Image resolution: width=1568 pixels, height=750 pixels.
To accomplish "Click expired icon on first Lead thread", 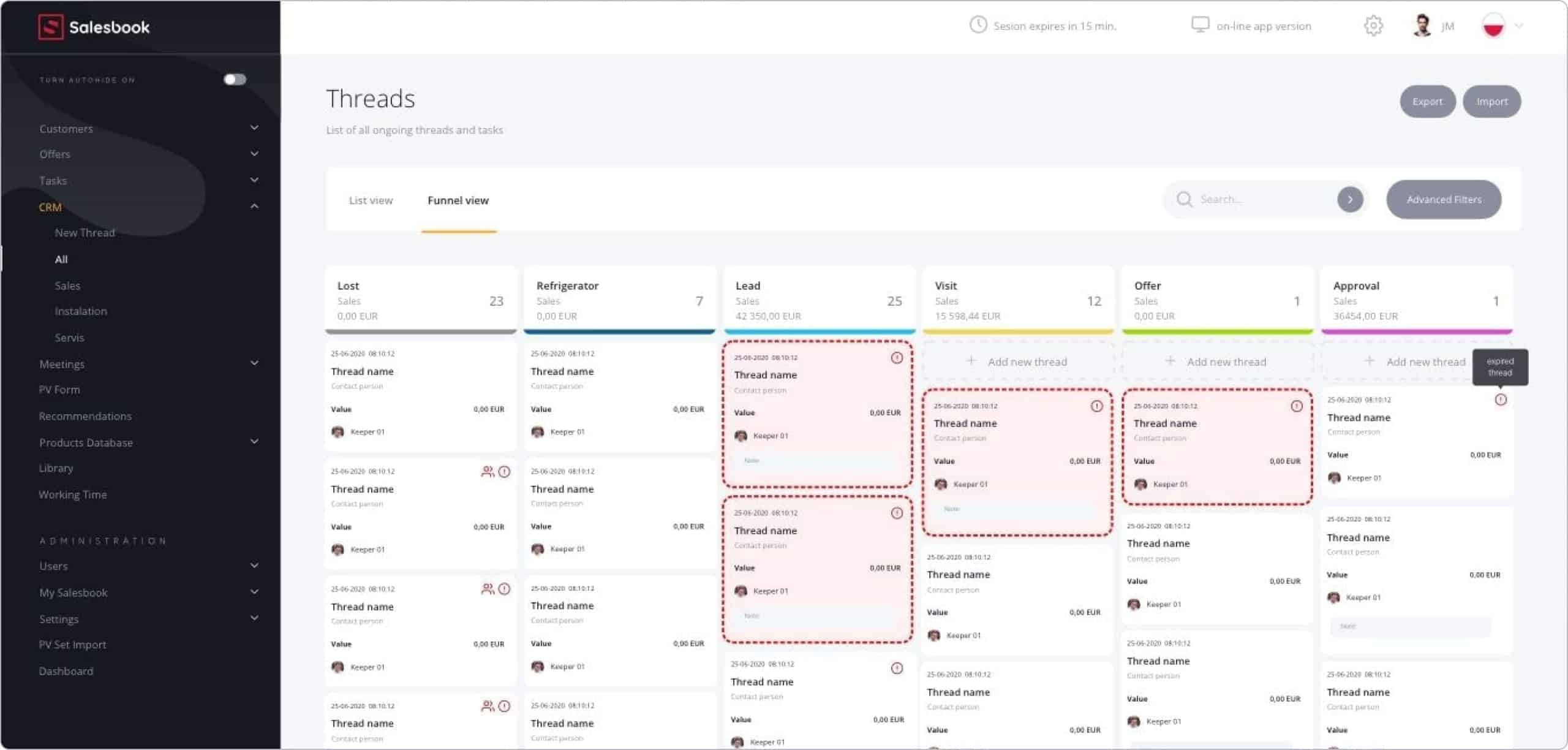I will [x=897, y=358].
